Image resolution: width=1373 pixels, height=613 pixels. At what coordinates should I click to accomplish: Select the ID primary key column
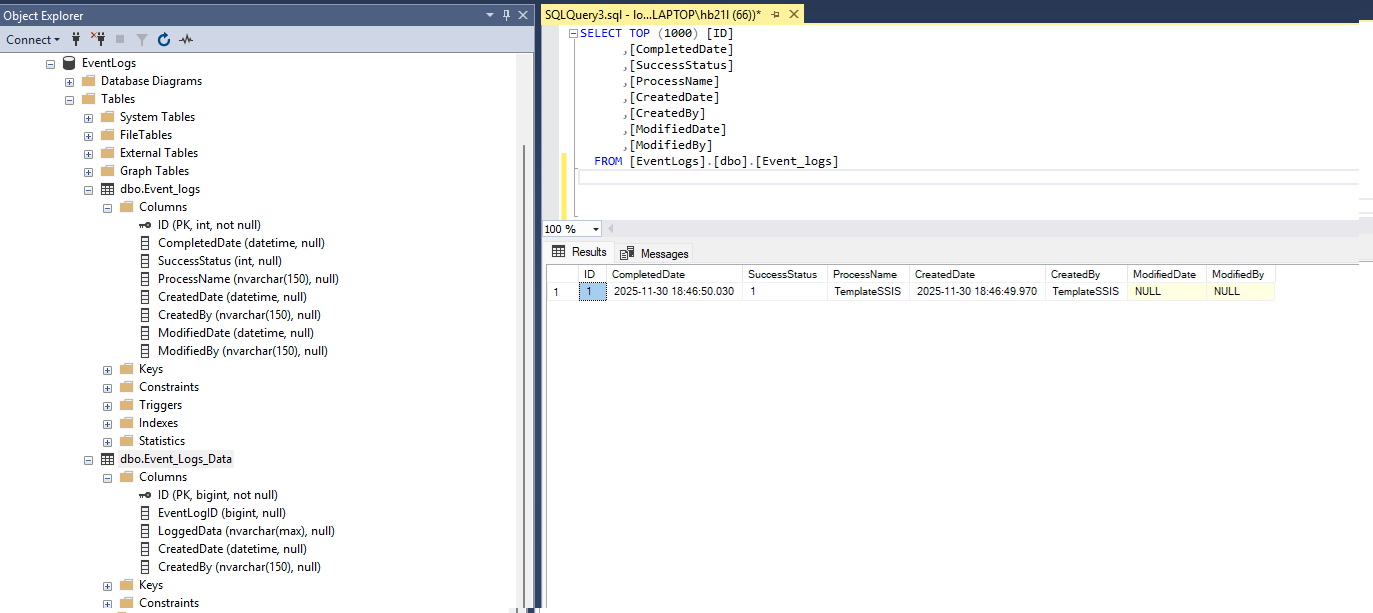[x=209, y=225]
